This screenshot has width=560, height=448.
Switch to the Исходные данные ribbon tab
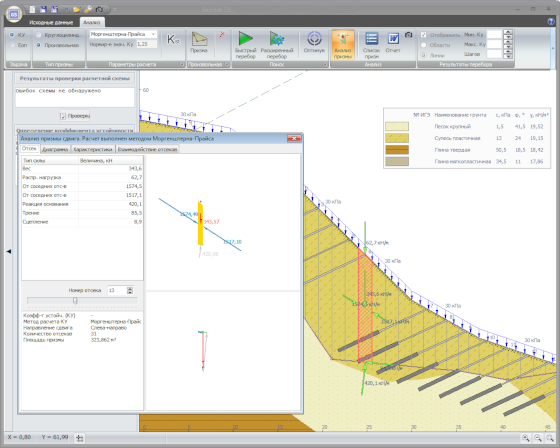[51, 23]
